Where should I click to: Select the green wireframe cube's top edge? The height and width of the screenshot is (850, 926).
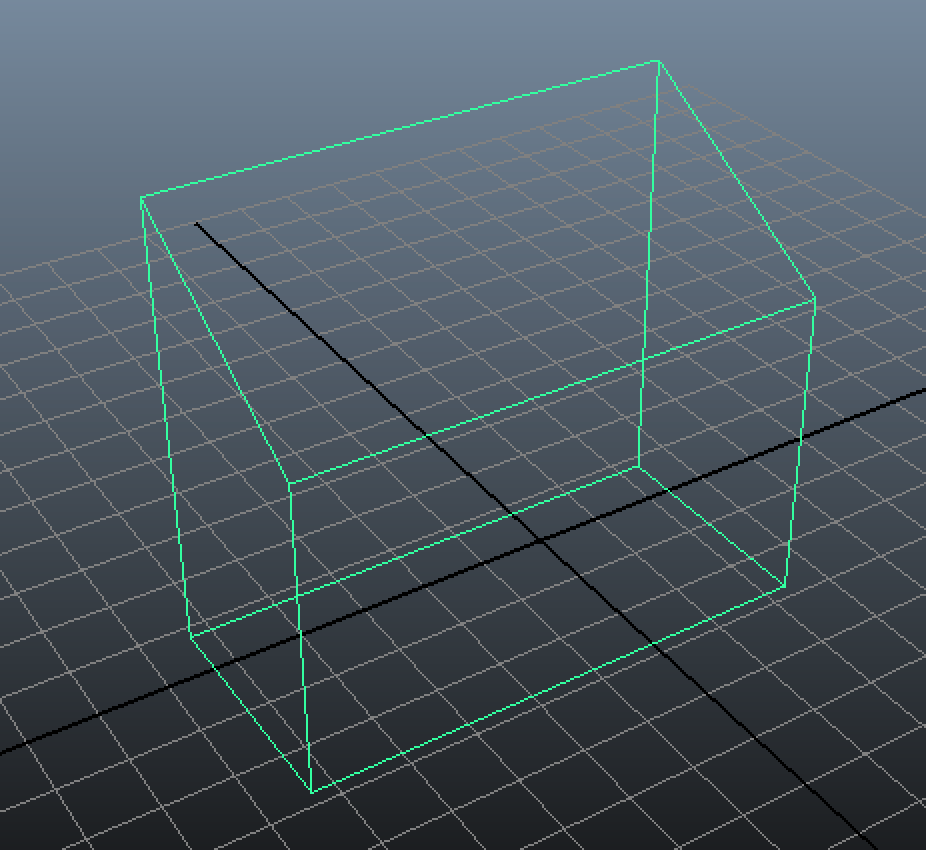[400, 129]
